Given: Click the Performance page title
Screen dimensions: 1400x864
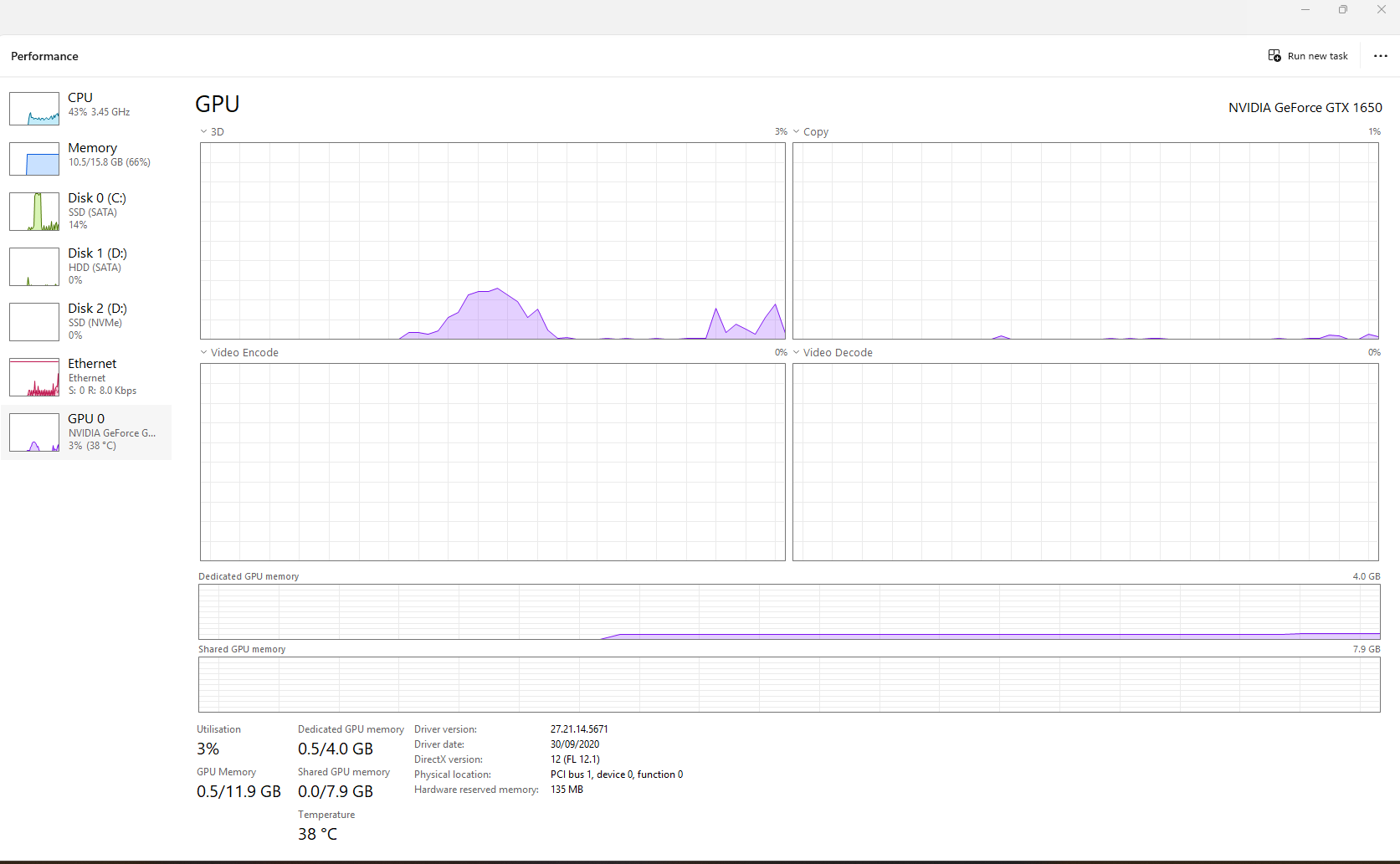Looking at the screenshot, I should pos(44,56).
